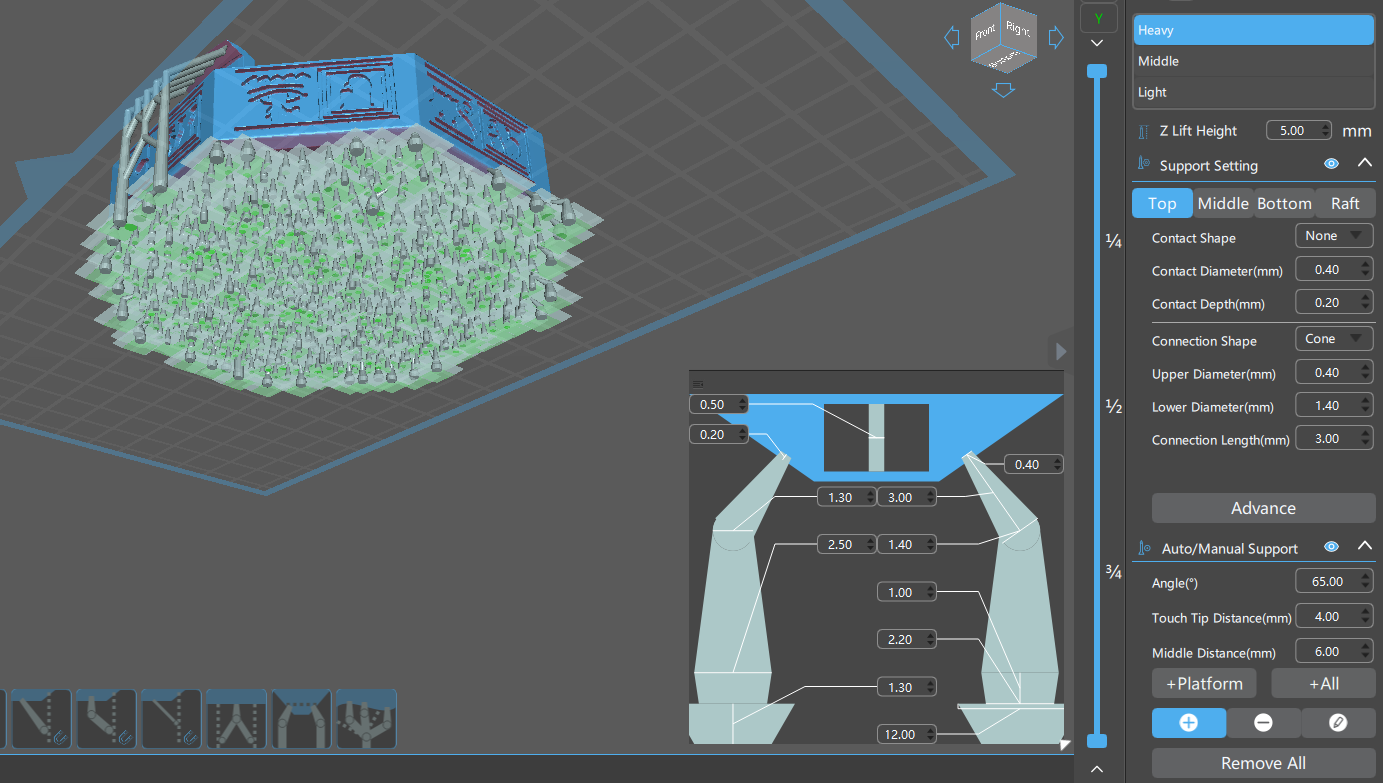Click Angle spinner arrows
This screenshot has height=783, width=1383.
coord(1366,581)
